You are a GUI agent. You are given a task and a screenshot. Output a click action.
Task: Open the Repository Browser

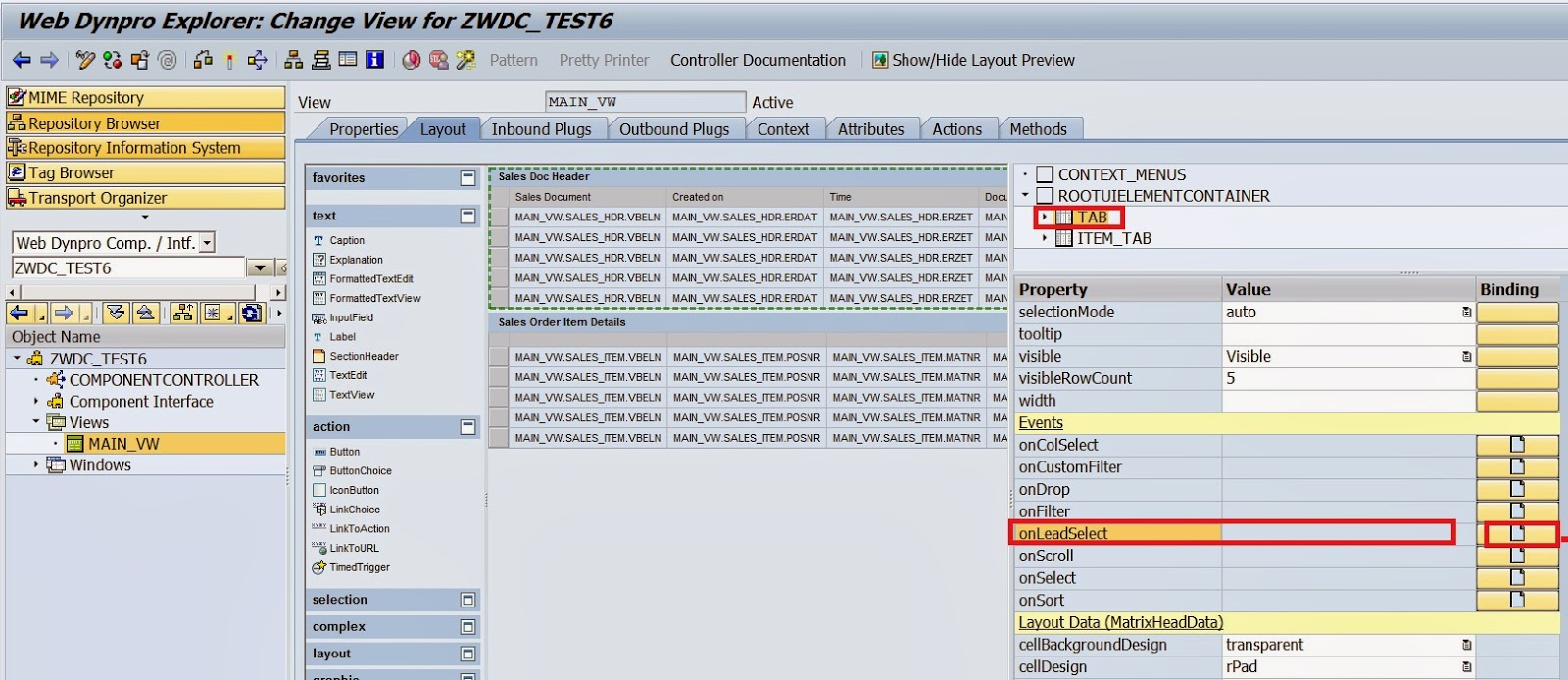click(x=145, y=122)
